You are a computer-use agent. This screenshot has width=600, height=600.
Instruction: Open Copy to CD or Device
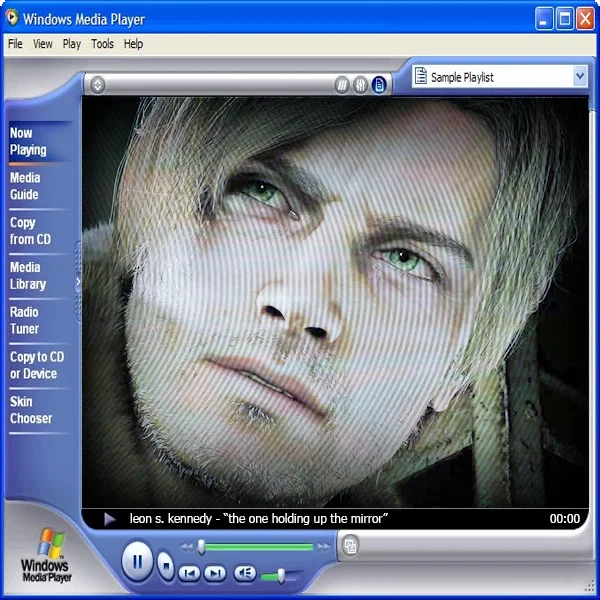tap(40, 365)
